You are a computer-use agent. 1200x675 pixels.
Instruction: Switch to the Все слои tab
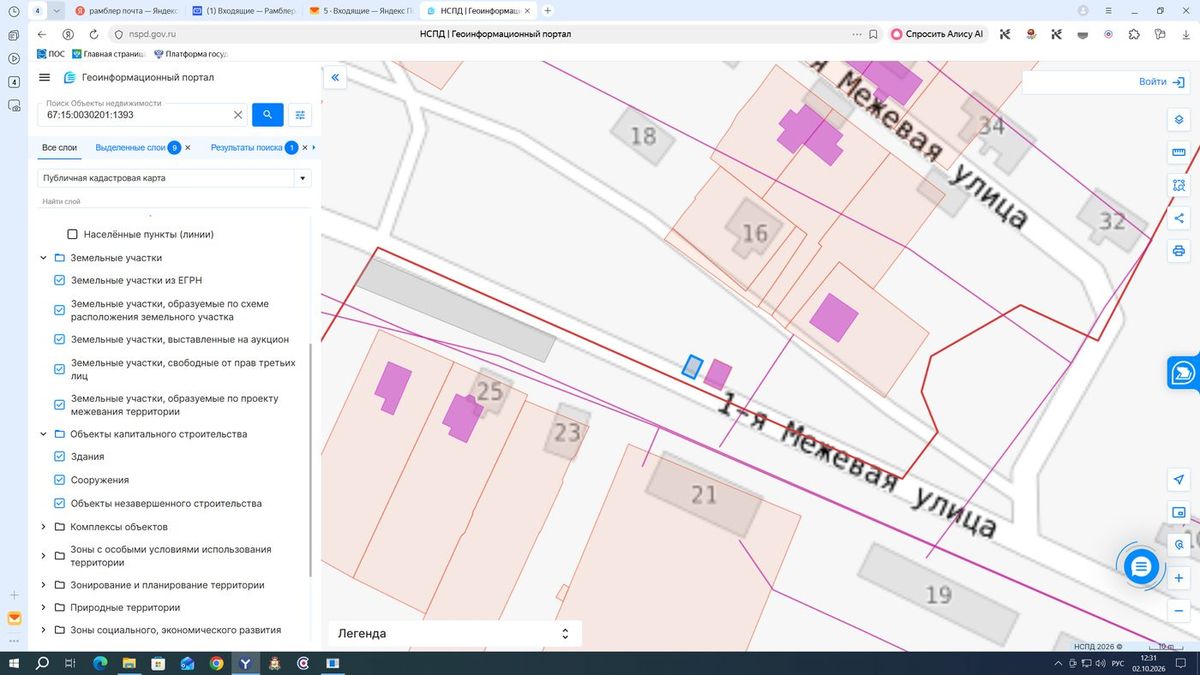[59, 148]
